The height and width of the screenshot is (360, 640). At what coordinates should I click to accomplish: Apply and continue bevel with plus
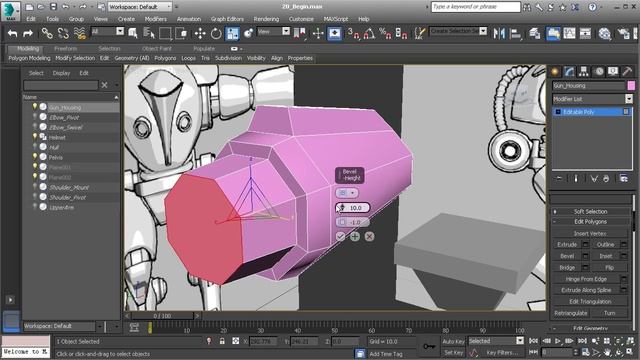pos(355,236)
